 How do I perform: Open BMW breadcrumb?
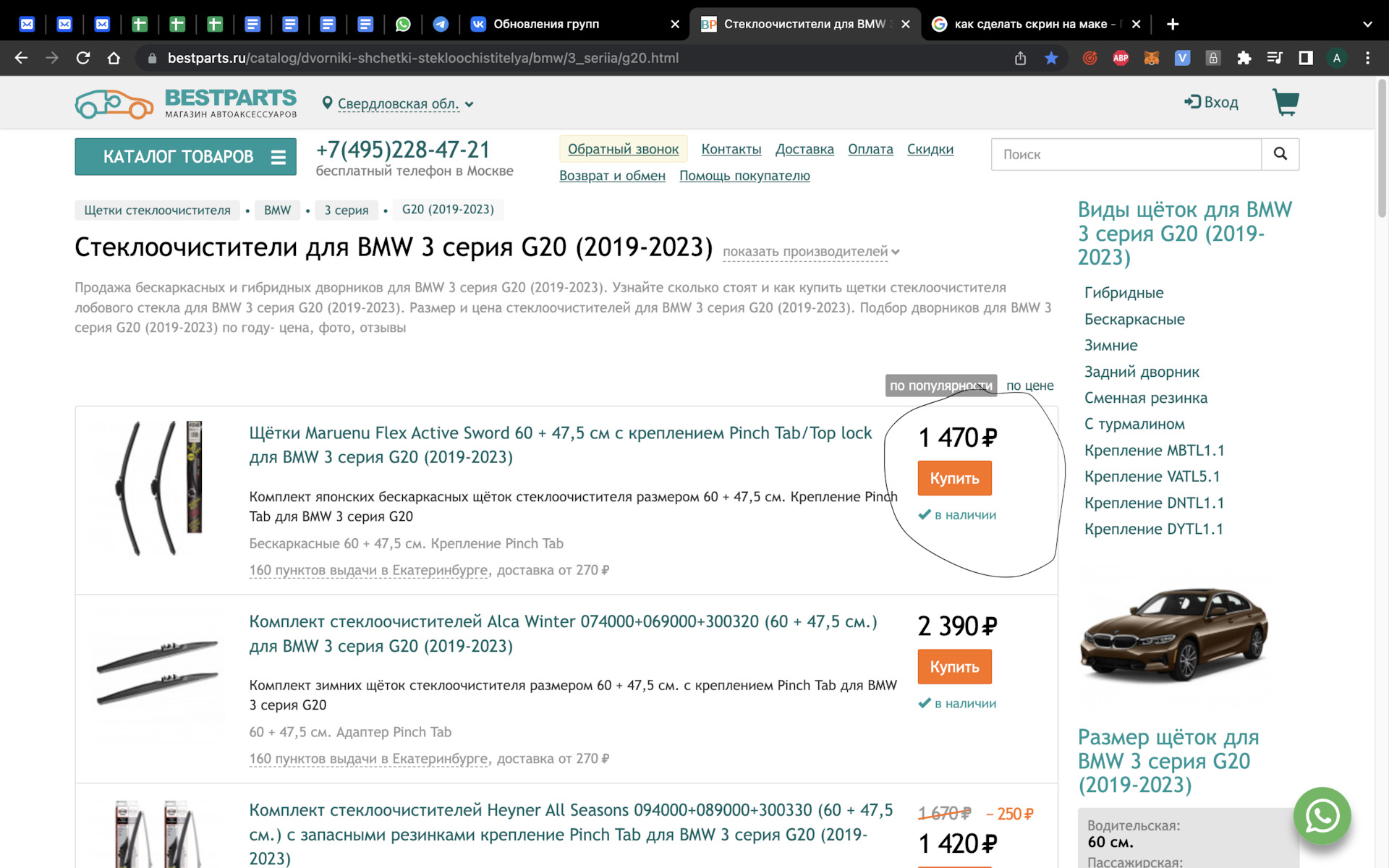pos(277,210)
